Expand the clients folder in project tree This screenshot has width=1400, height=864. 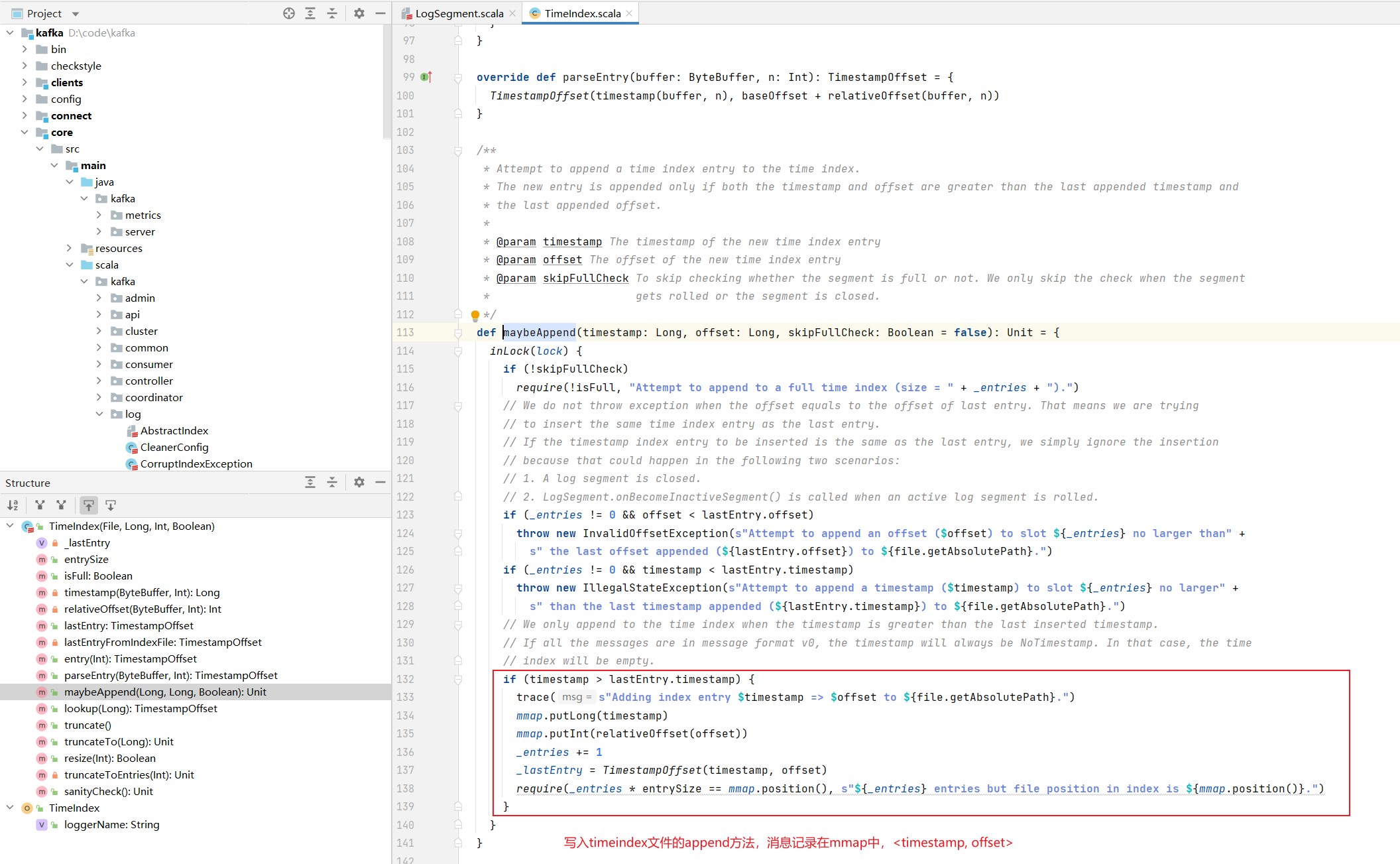pos(25,82)
